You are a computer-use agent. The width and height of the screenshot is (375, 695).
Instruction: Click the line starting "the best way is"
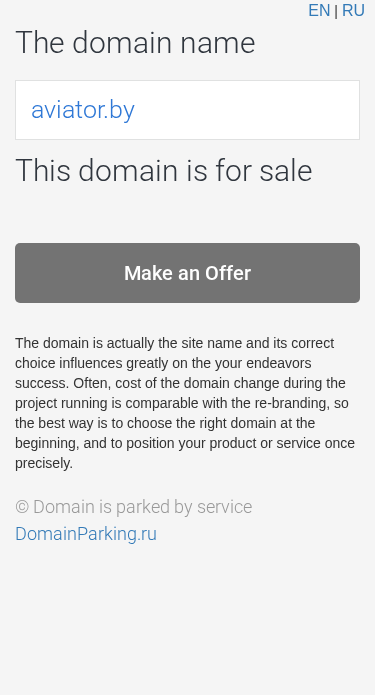click(165, 423)
